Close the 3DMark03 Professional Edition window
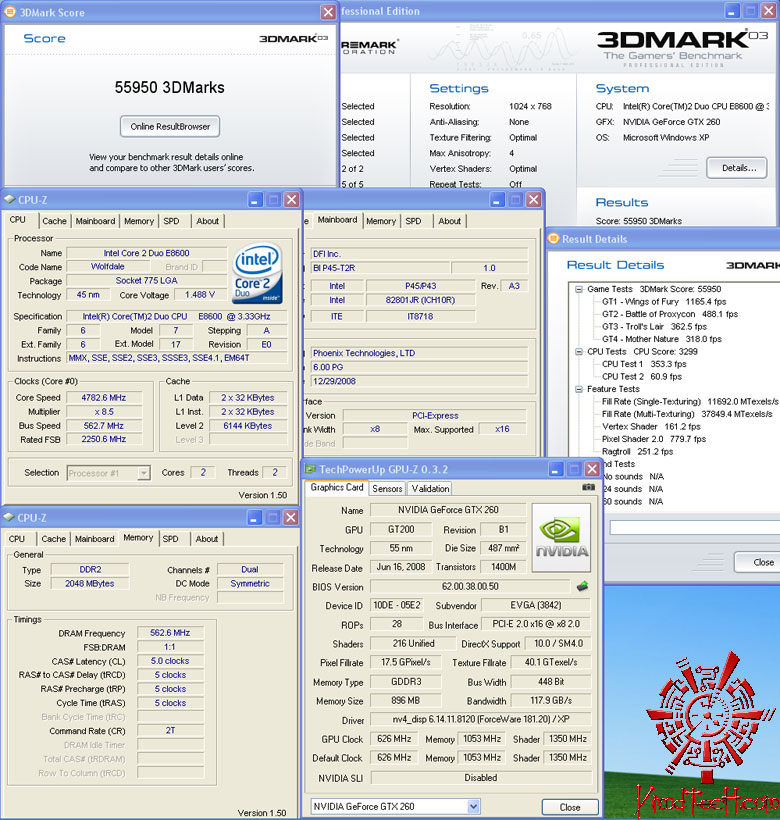Image resolution: width=780 pixels, height=820 pixels. 768,11
